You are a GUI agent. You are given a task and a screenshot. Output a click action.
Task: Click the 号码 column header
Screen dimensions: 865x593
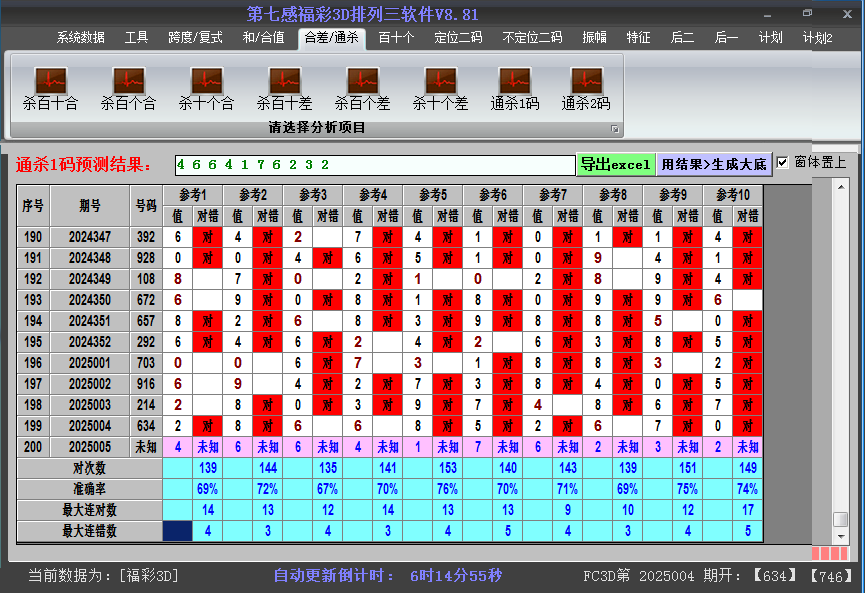coord(146,206)
